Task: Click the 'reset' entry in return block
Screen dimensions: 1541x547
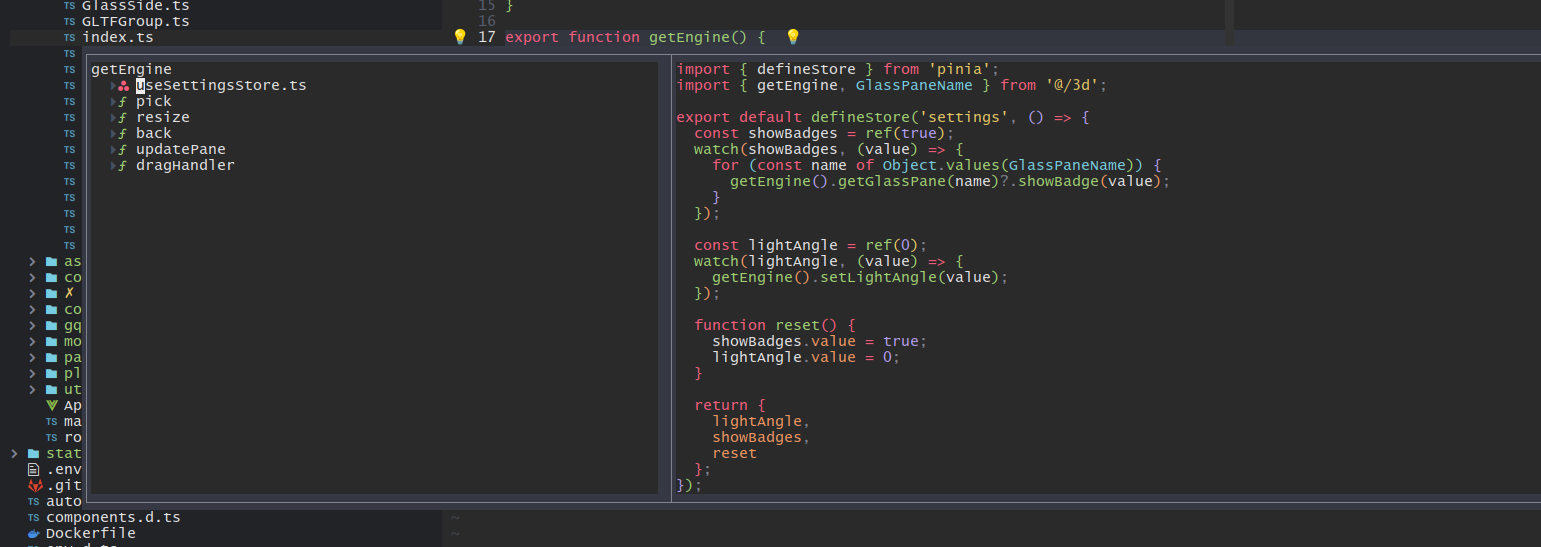Action: tap(735, 453)
